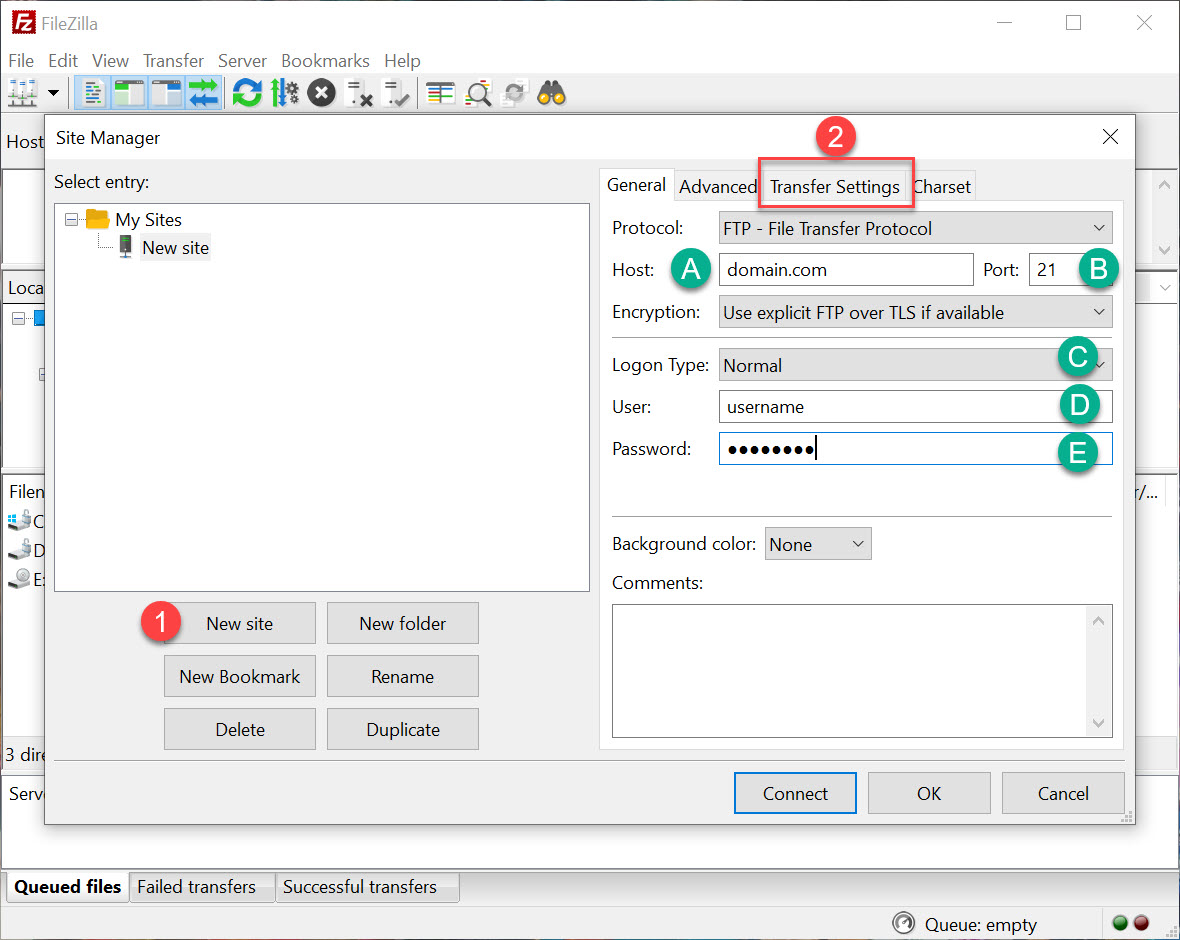
Task: Open the Server menu
Action: (x=242, y=60)
